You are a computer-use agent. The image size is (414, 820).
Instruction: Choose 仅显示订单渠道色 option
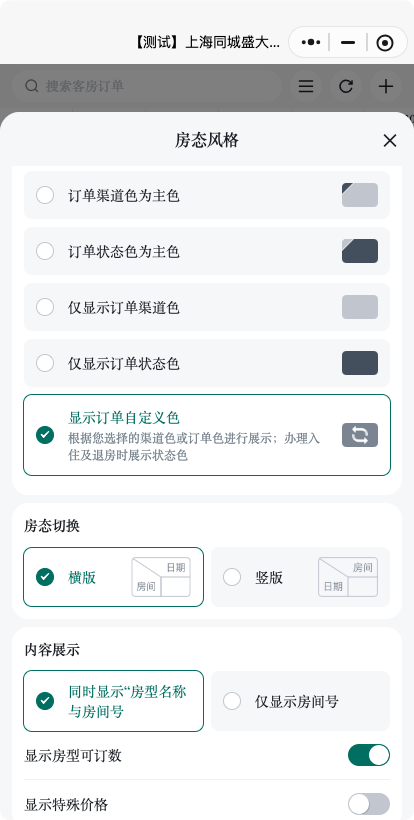206,307
